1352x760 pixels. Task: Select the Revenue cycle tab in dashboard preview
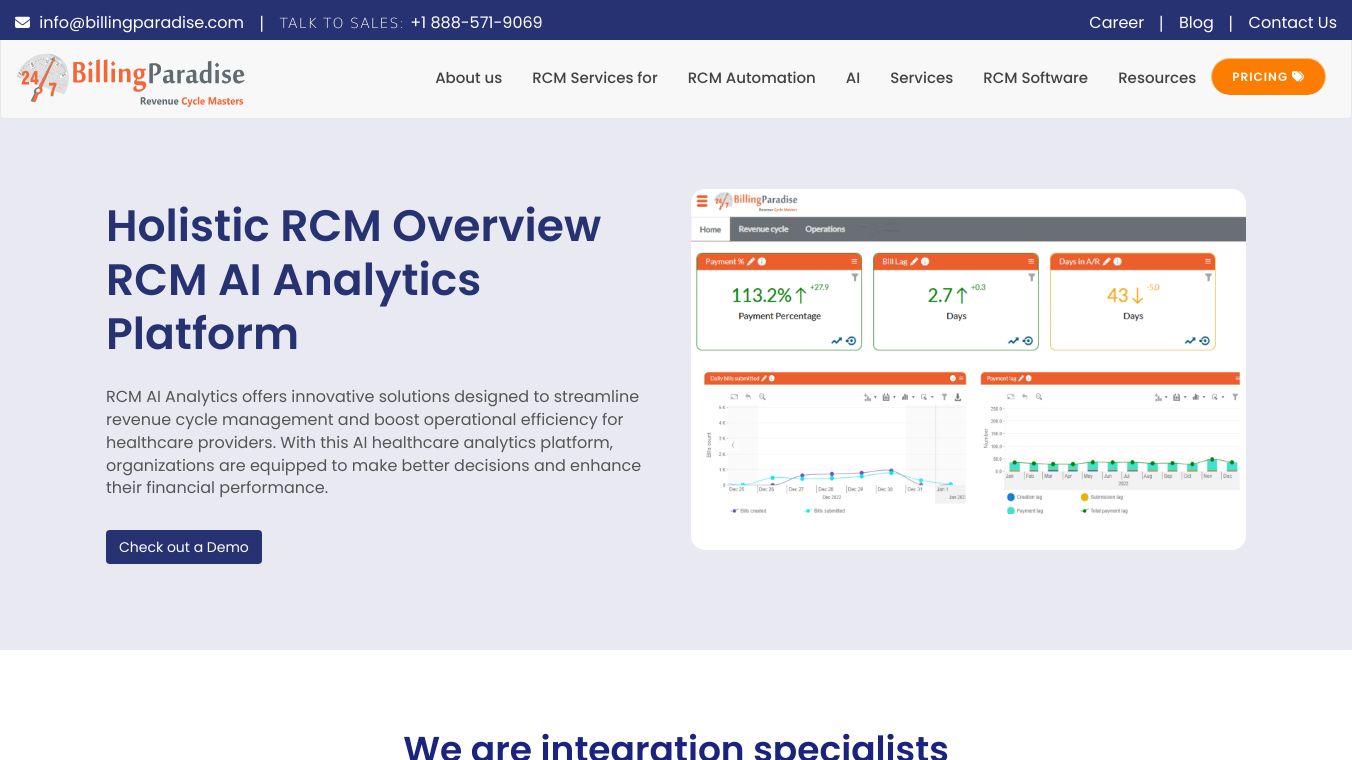(763, 229)
